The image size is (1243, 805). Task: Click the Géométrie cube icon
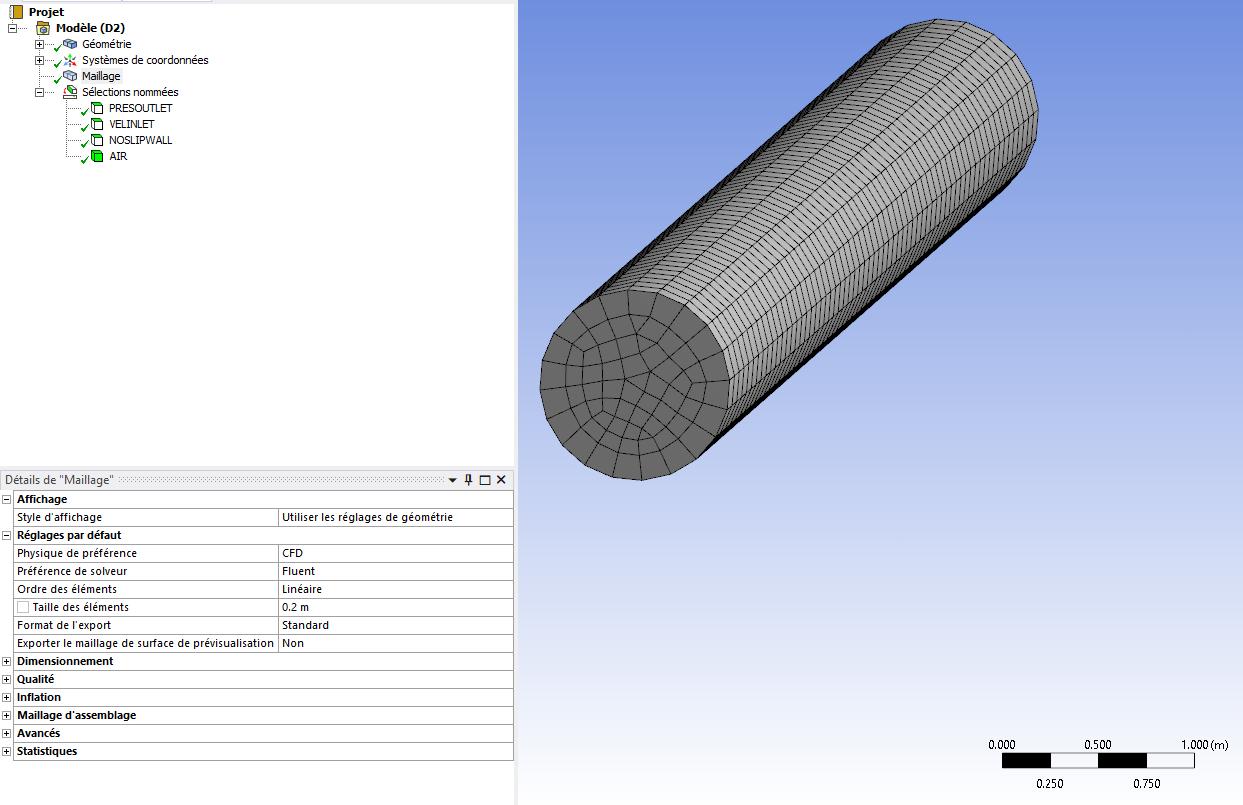tap(70, 44)
